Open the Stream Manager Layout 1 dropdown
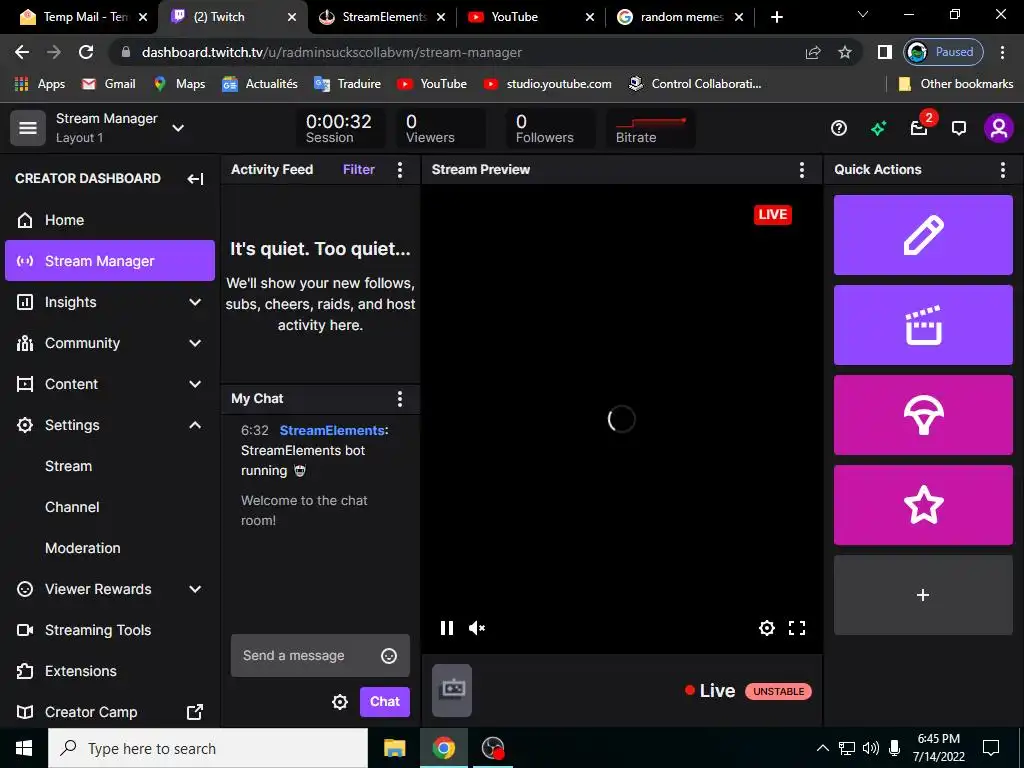 (x=178, y=128)
